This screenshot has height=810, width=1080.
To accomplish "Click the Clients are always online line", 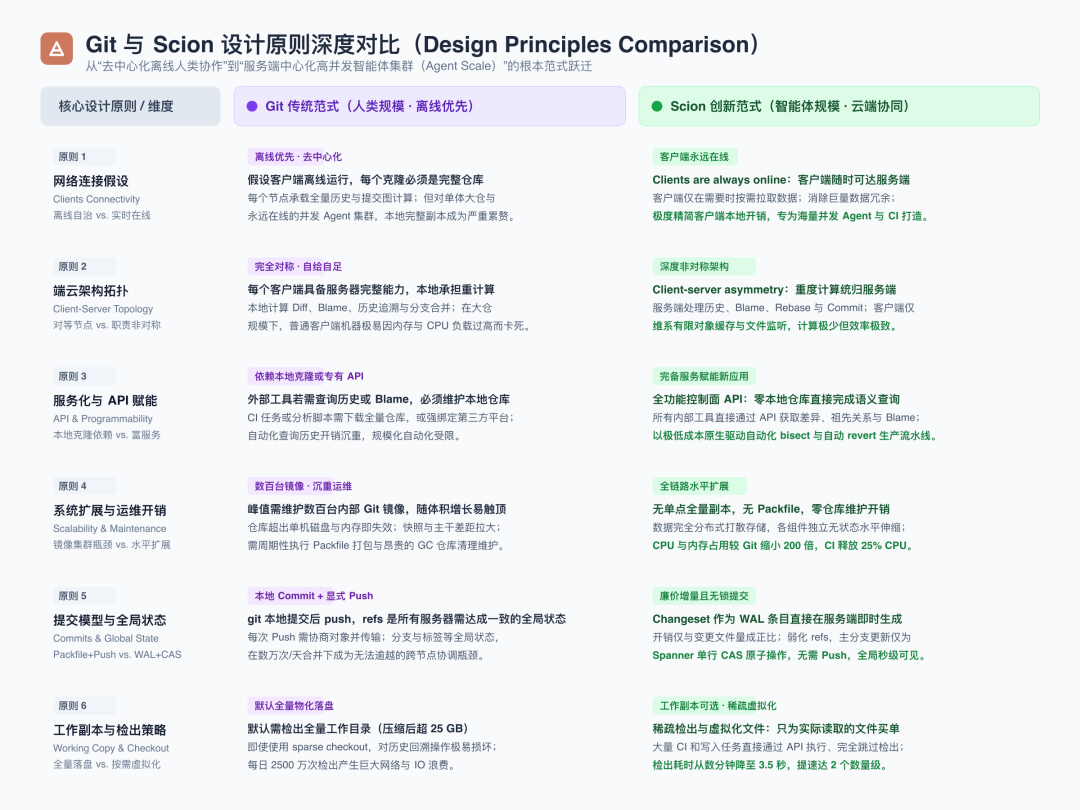I will coord(781,180).
